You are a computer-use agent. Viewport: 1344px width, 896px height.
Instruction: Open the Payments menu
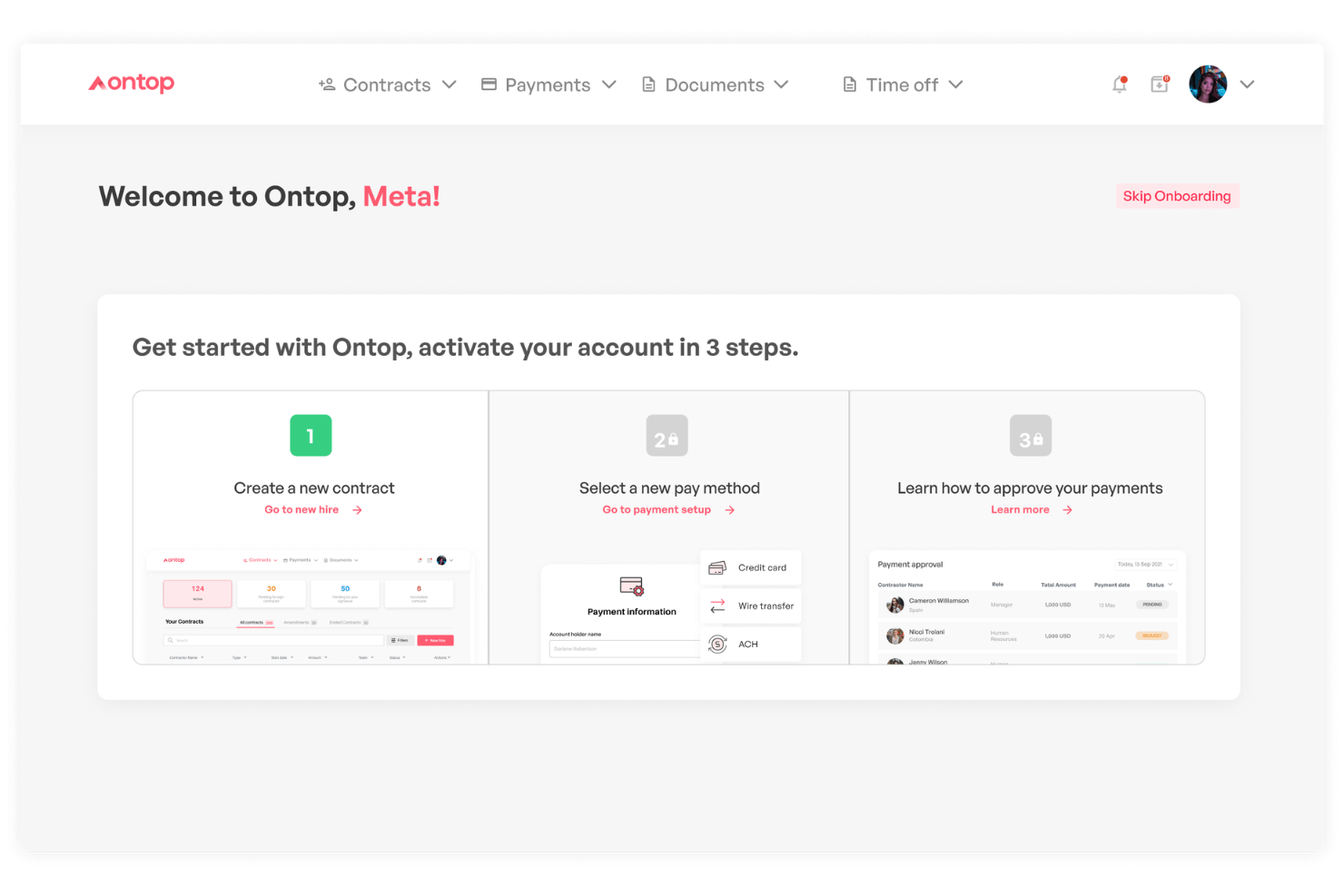(548, 84)
